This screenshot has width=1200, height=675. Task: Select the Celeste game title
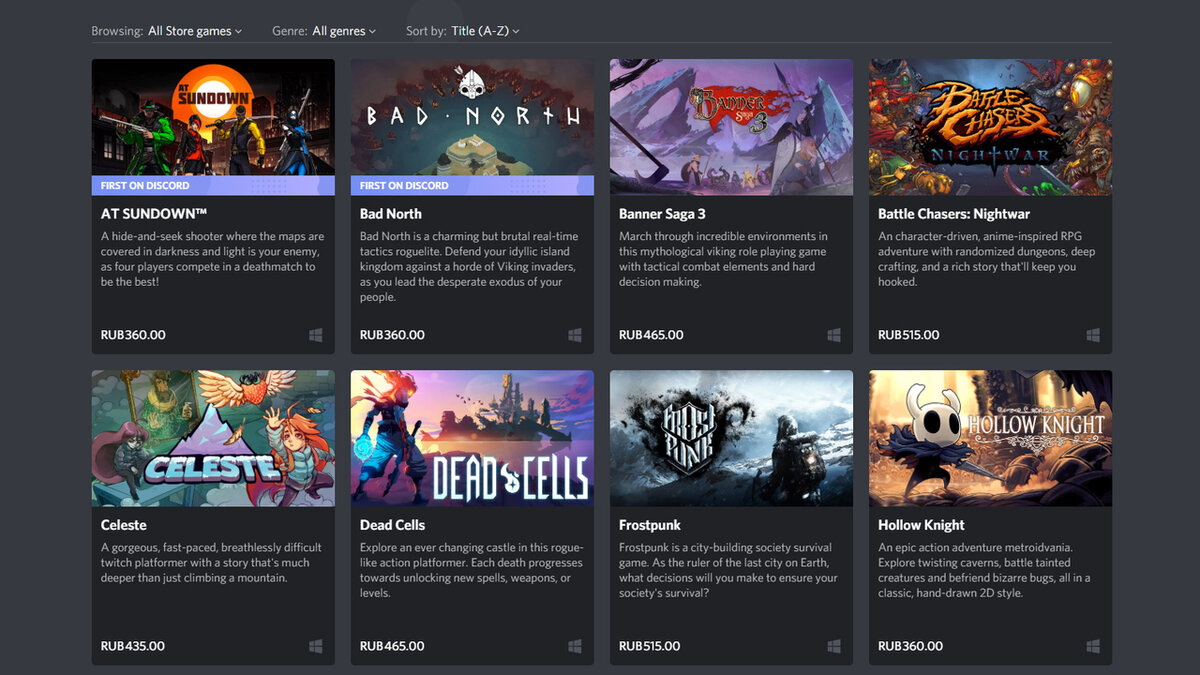pos(124,525)
